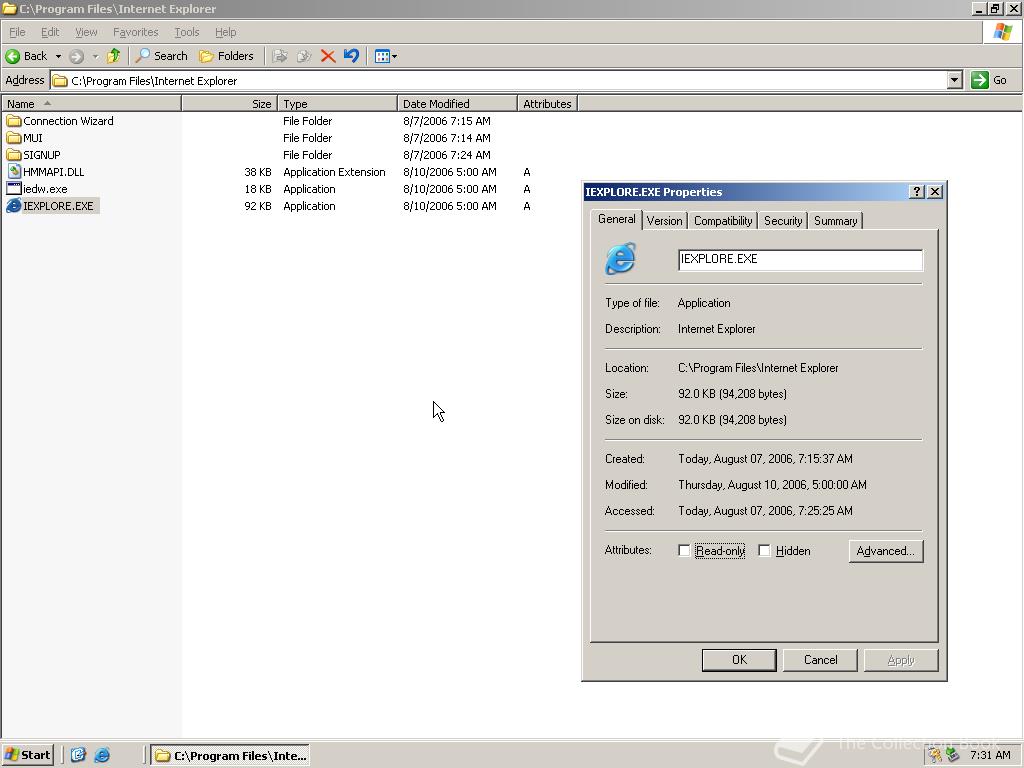
Task: Click the first system tray icon
Action: point(936,755)
